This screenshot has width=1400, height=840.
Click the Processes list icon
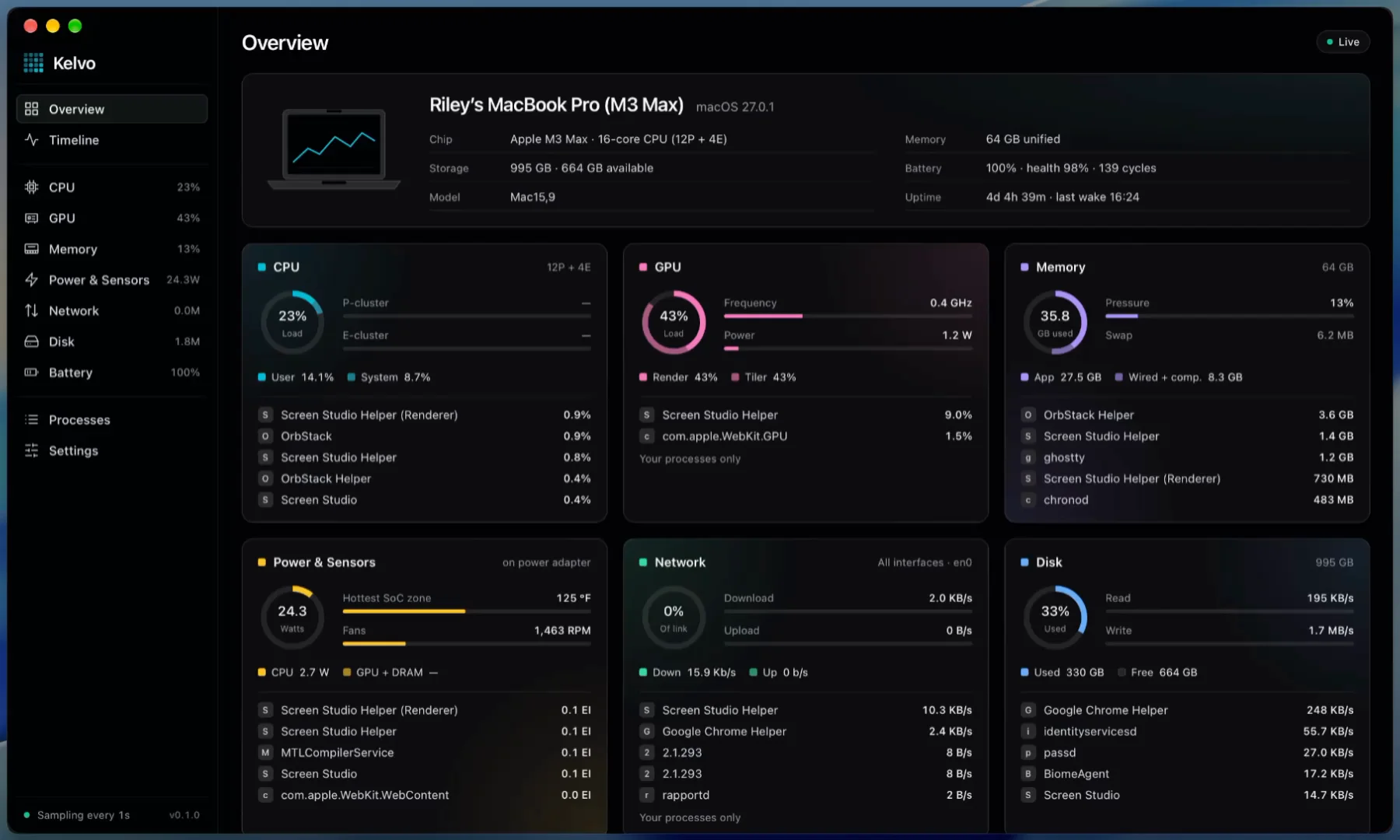[x=31, y=419]
